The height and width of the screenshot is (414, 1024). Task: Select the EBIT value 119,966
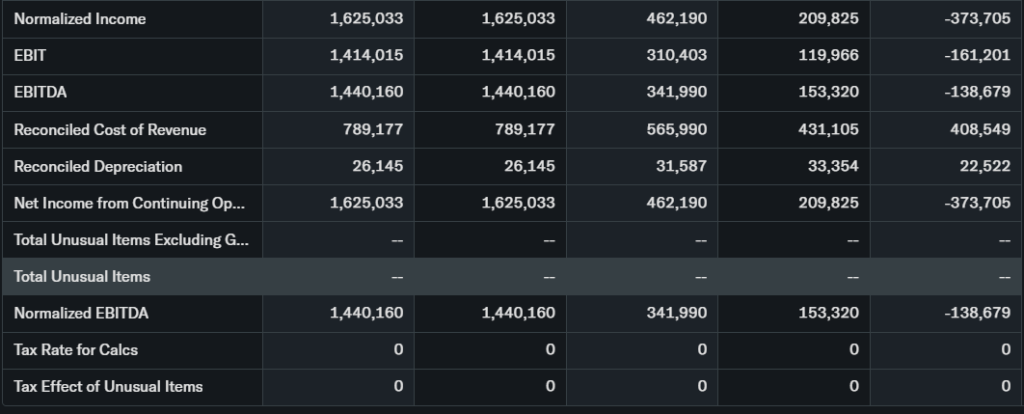tap(831, 56)
